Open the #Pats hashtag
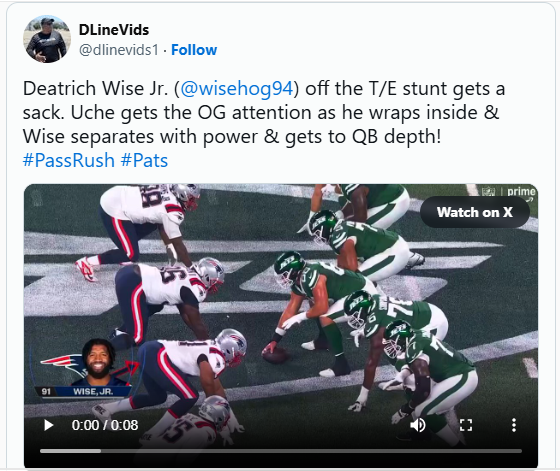560x471 pixels. (144, 160)
